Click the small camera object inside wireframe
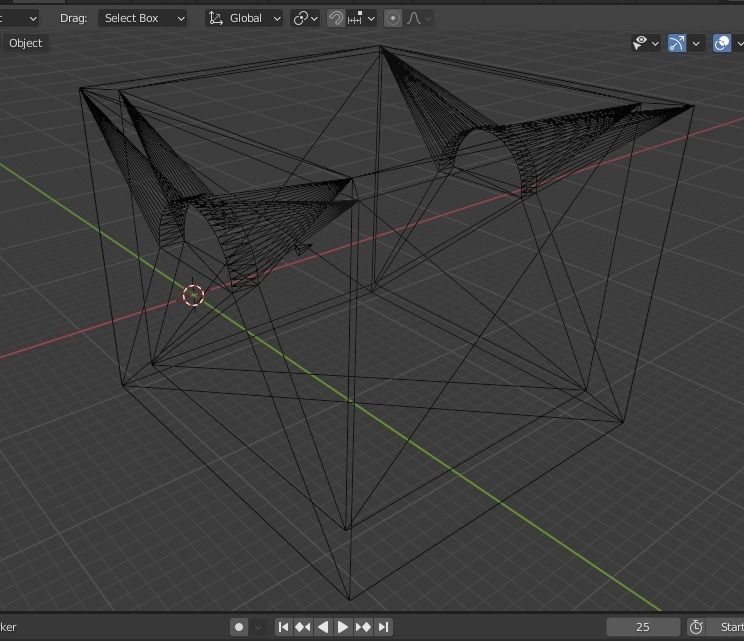Image resolution: width=744 pixels, height=641 pixels. click(302, 248)
